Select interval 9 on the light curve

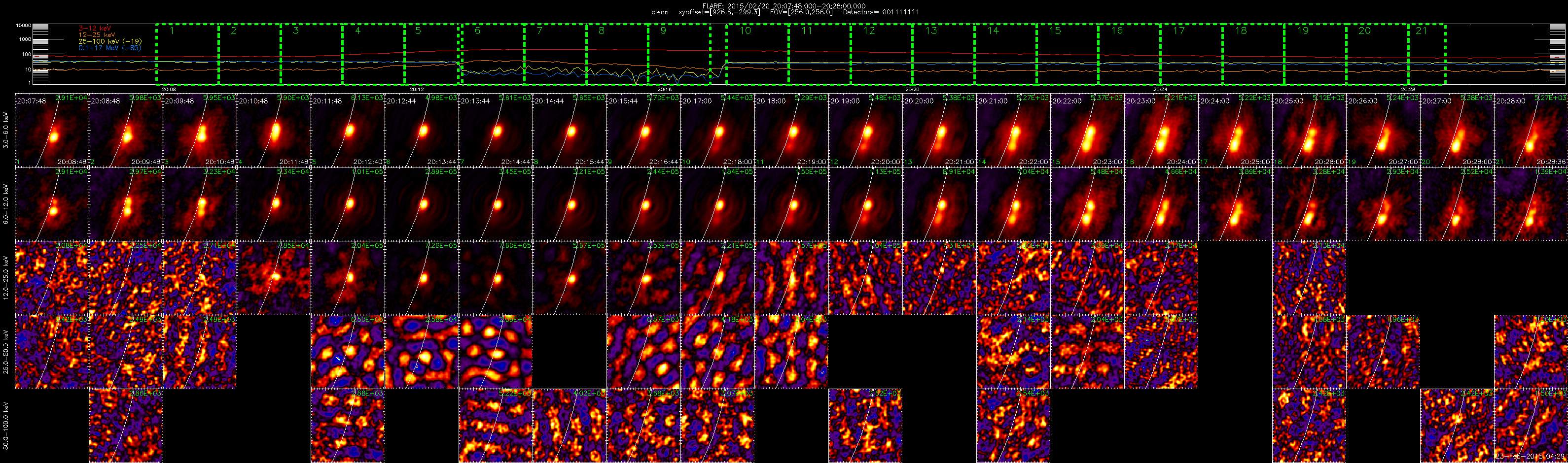point(679,54)
